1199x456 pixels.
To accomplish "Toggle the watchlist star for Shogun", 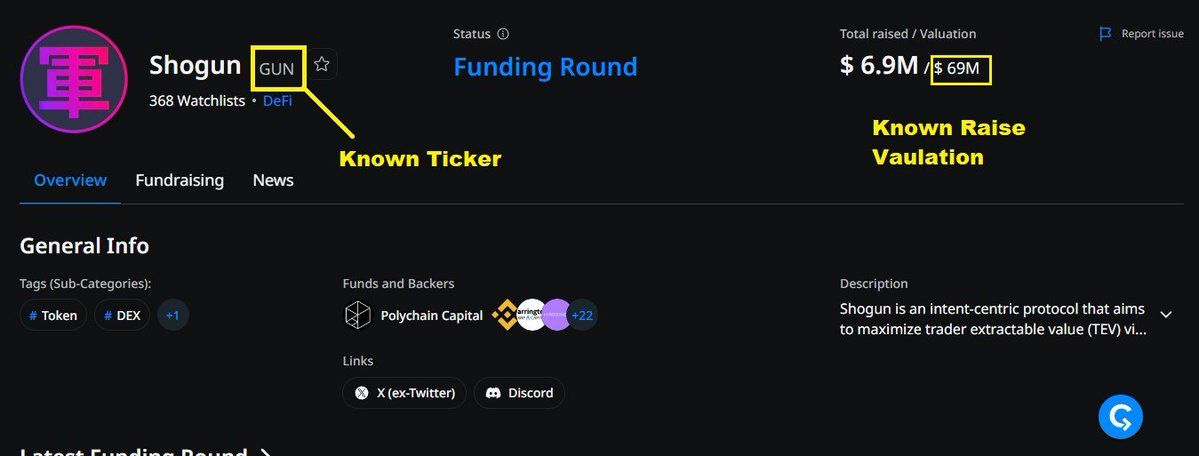I will tap(322, 65).
